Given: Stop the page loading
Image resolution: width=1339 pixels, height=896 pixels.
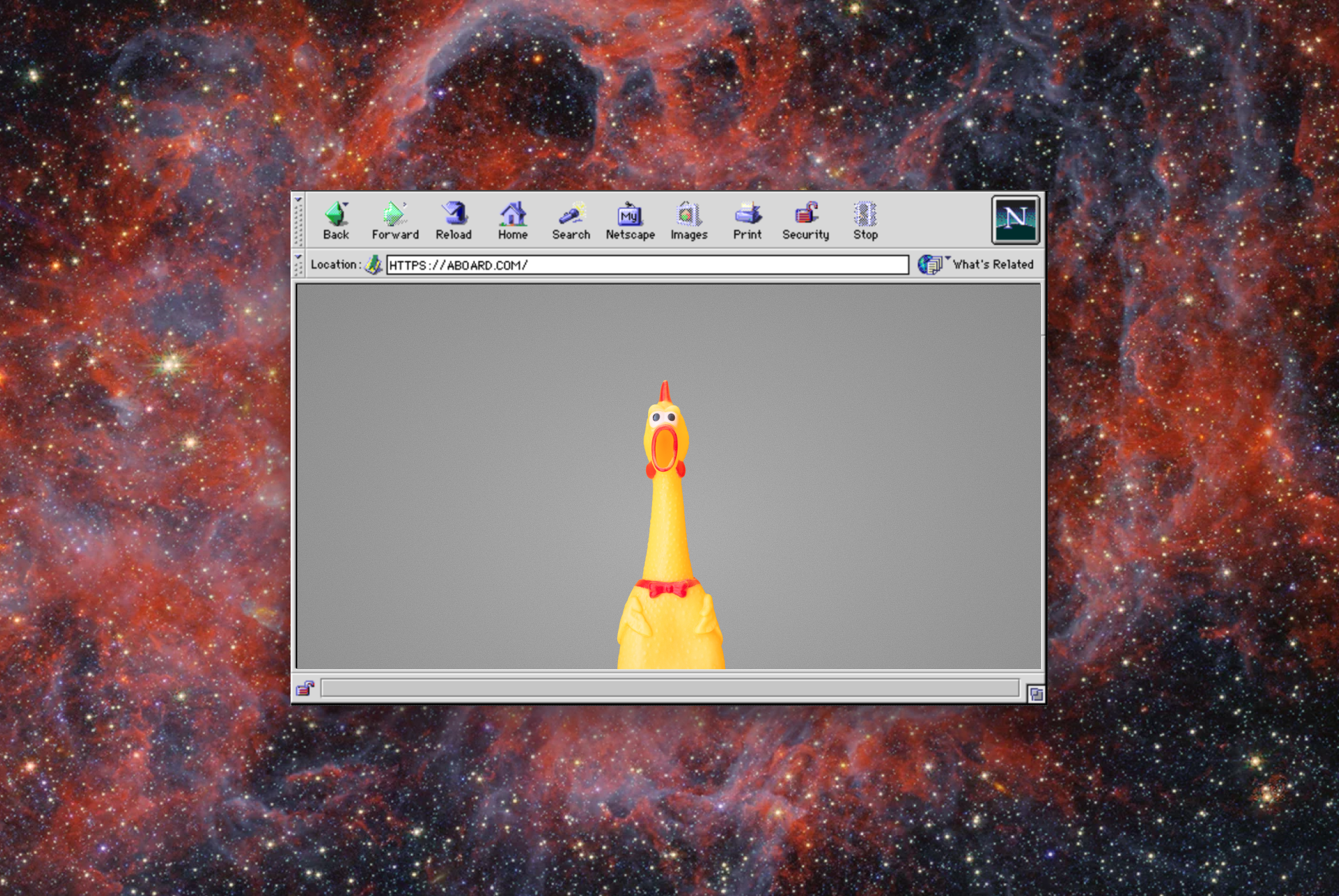Looking at the screenshot, I should 865,221.
